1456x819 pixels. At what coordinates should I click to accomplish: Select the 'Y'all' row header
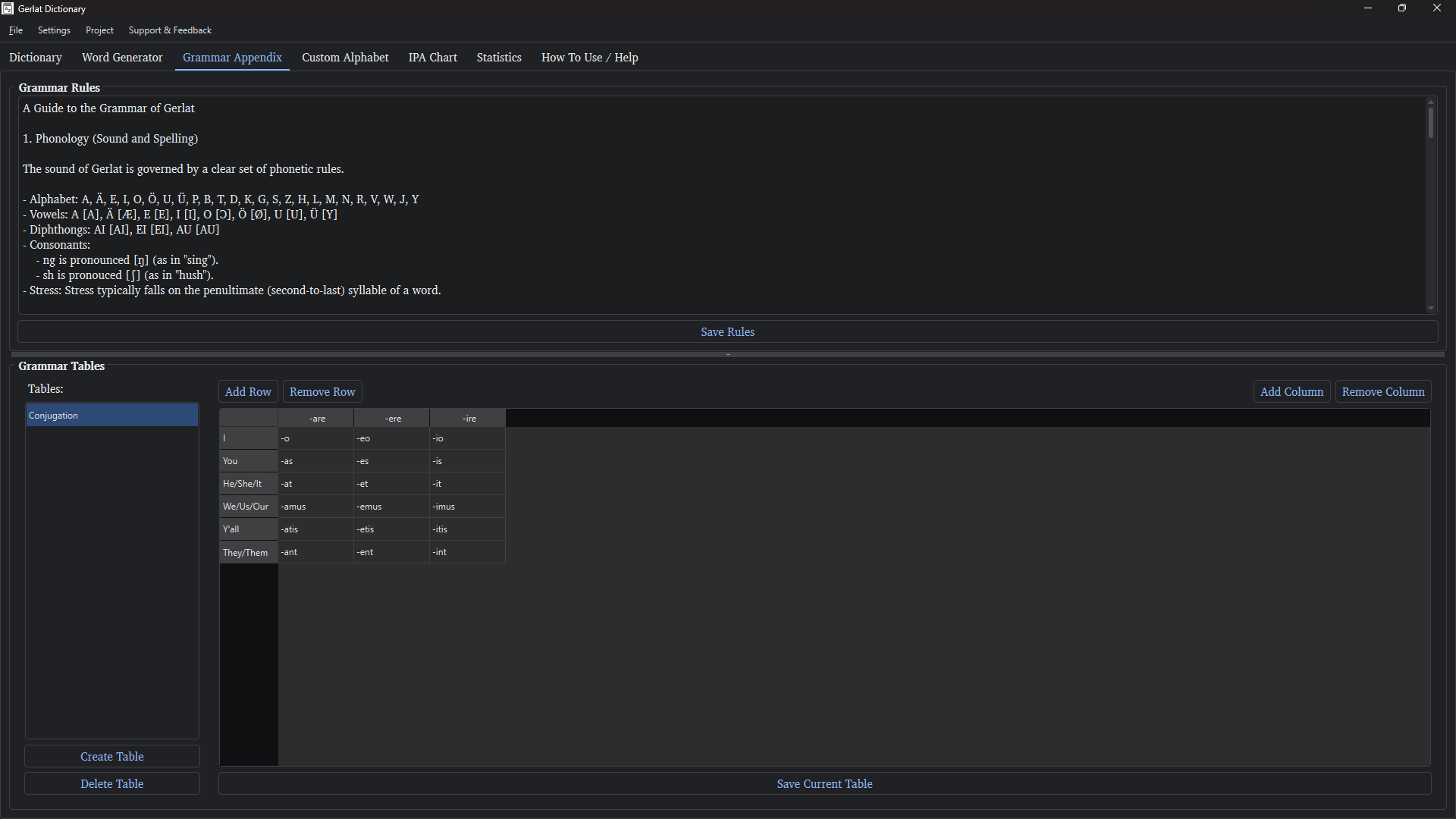[249, 529]
